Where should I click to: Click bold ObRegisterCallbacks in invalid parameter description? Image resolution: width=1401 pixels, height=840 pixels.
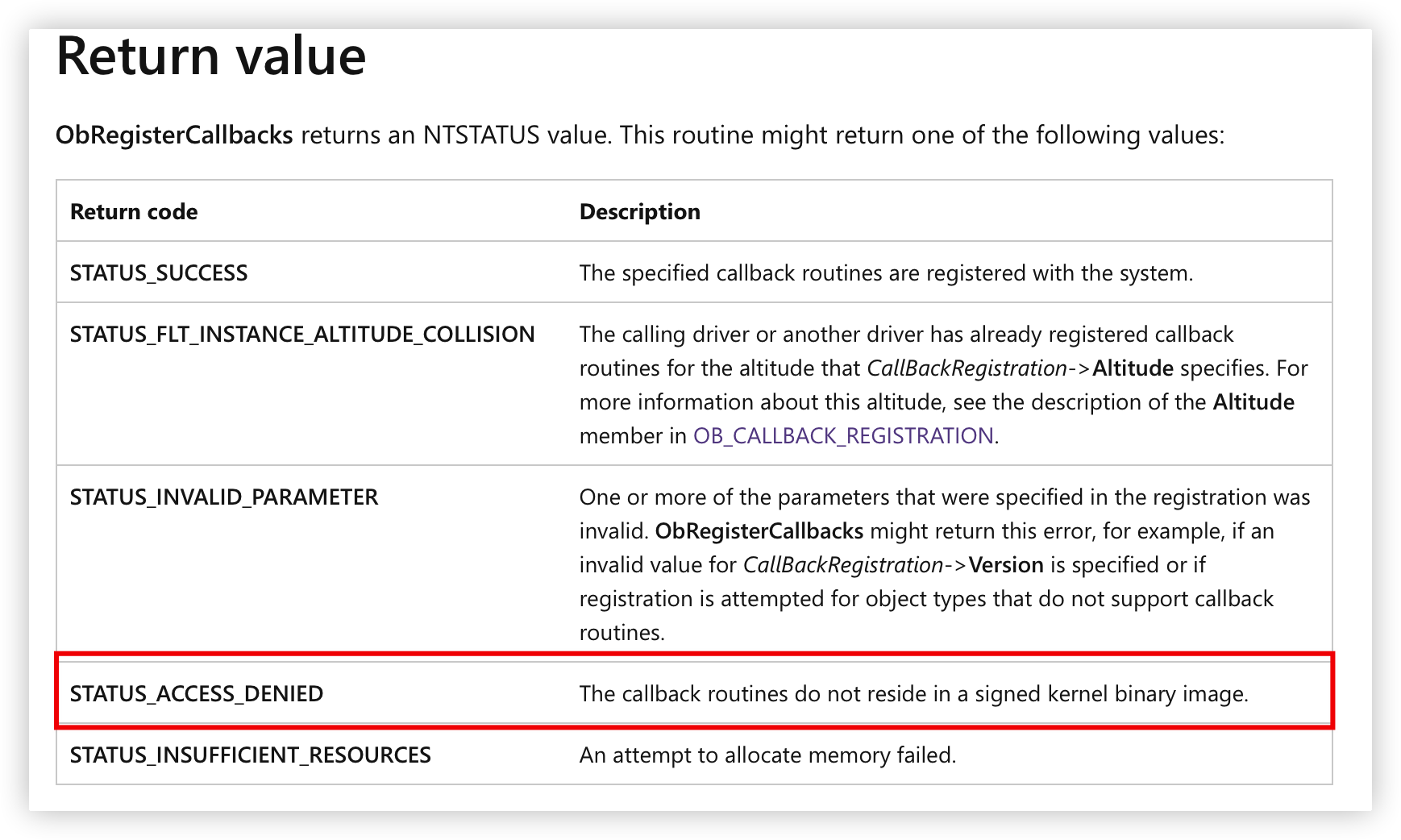point(759,531)
